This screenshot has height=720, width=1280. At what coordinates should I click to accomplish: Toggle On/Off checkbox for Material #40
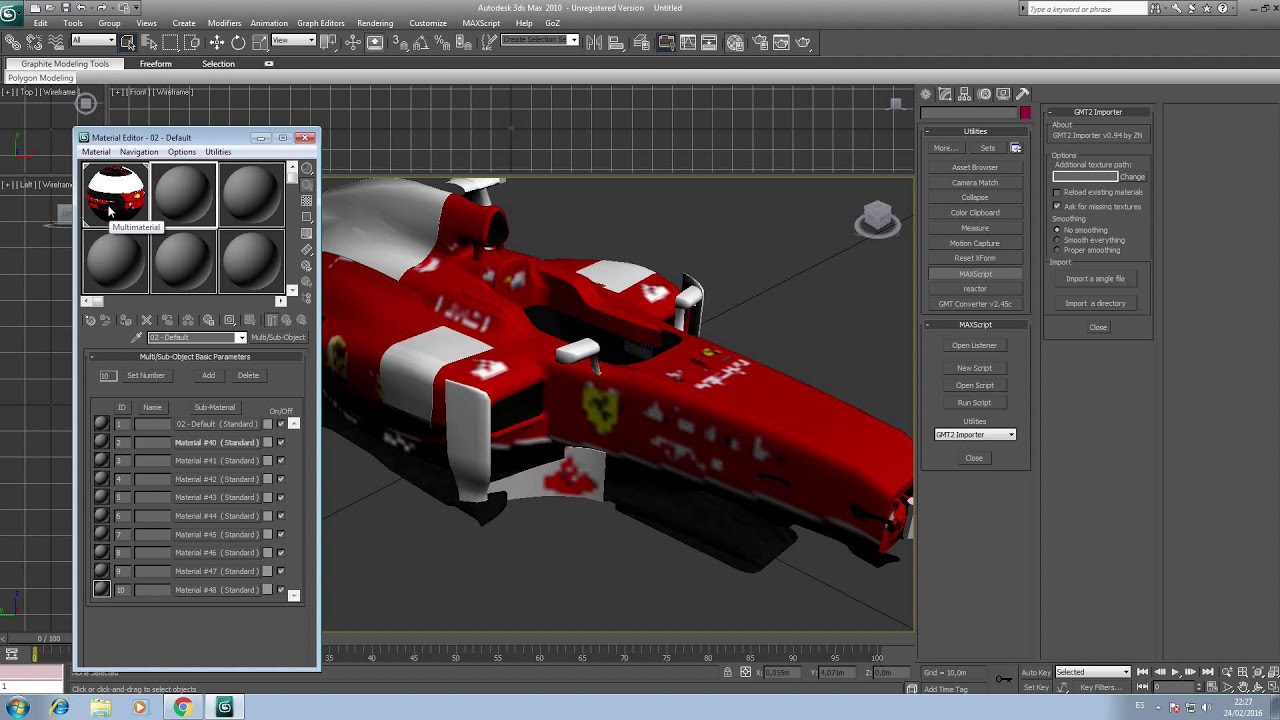(281, 442)
